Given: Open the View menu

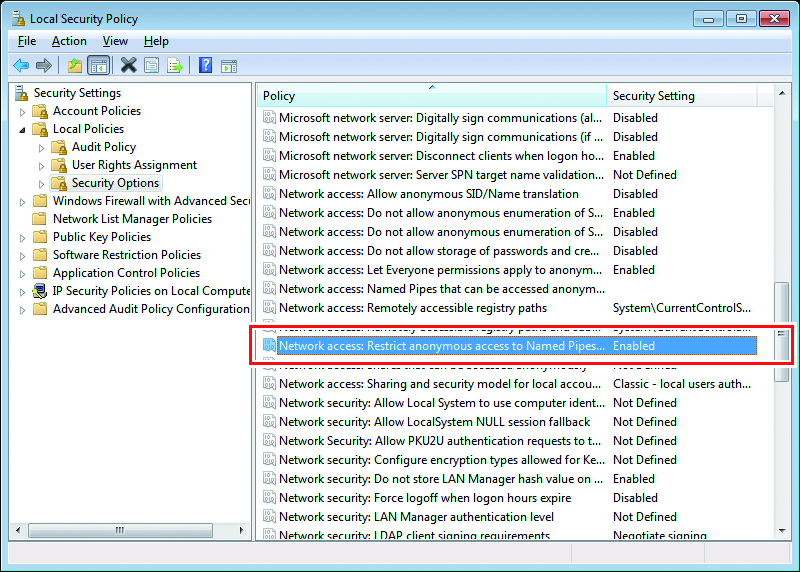Looking at the screenshot, I should 115,41.
